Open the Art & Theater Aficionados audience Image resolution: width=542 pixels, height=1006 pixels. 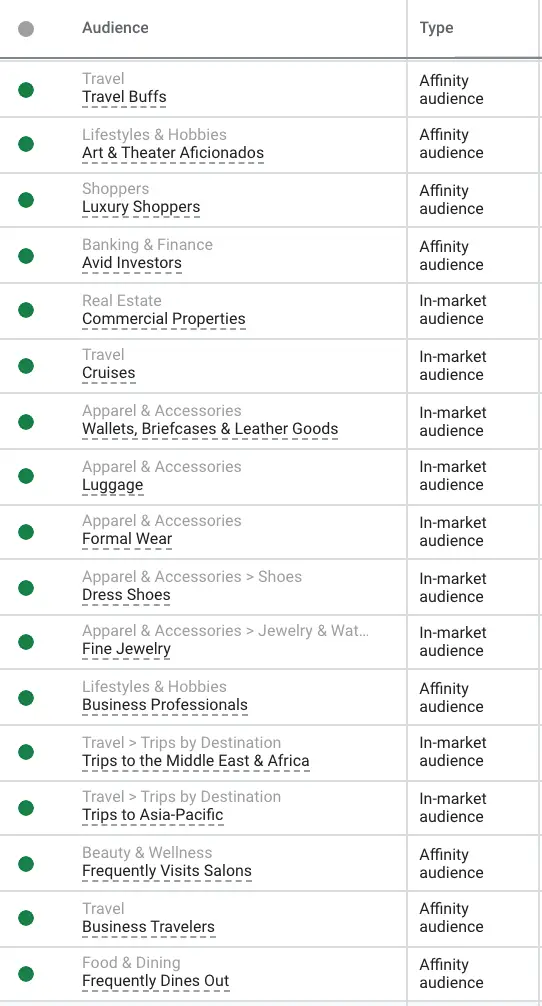pyautogui.click(x=173, y=153)
